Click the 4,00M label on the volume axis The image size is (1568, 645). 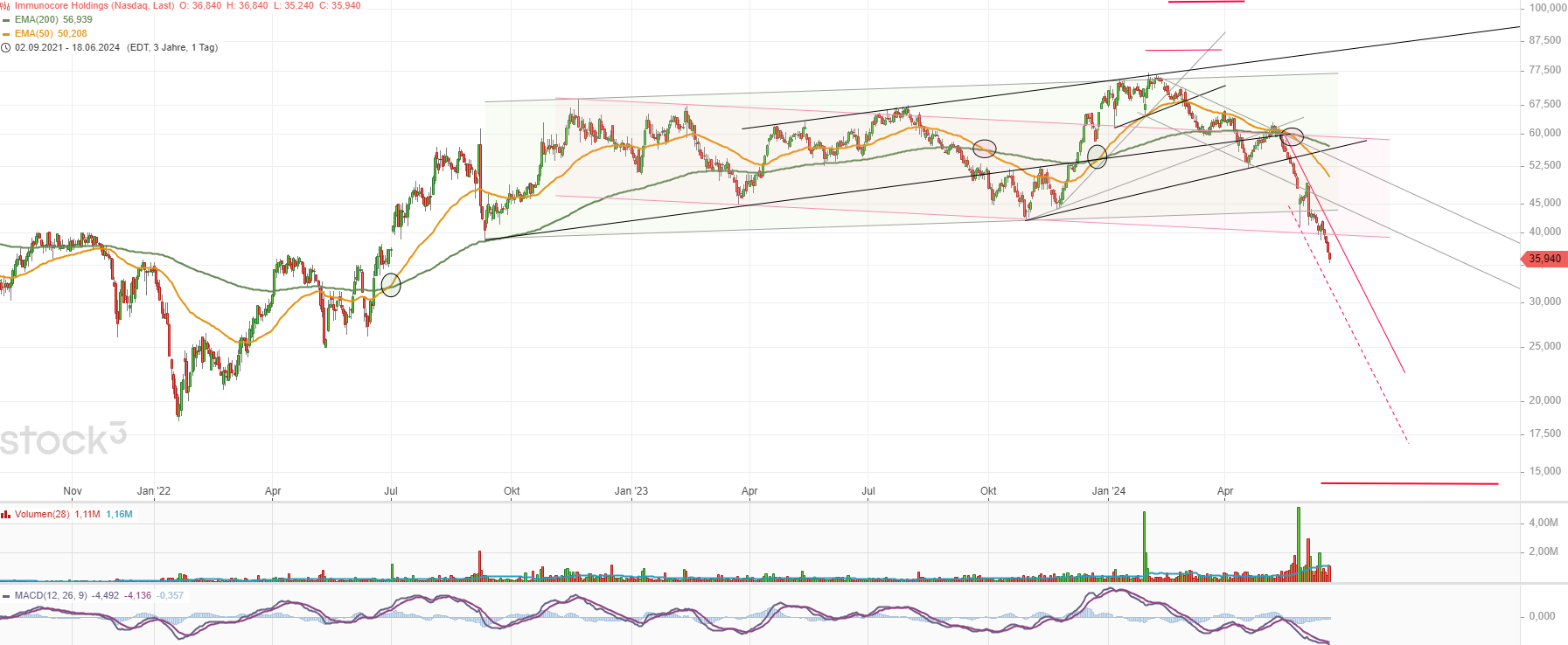tap(1543, 523)
